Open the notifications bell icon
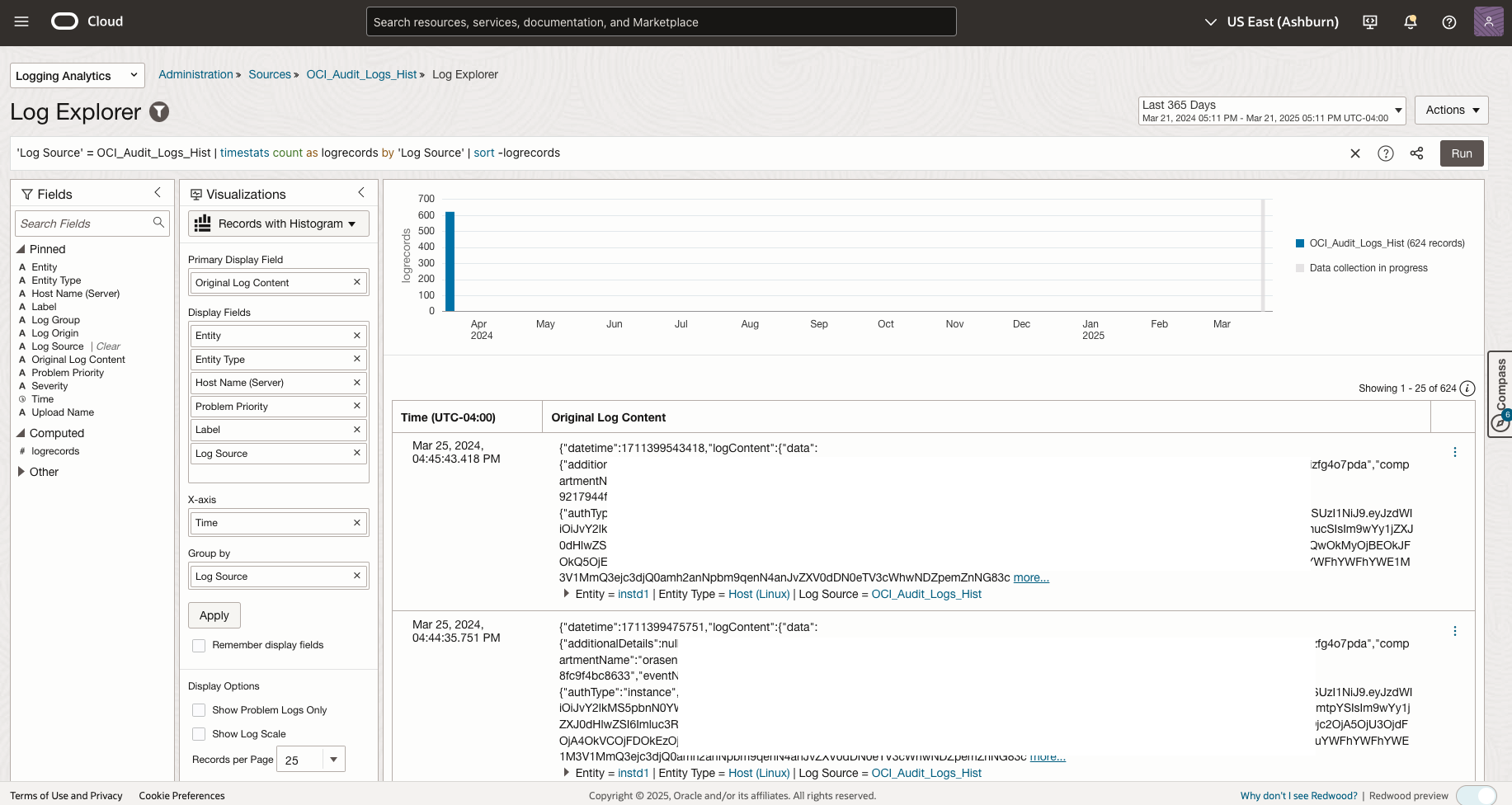 [x=1410, y=21]
